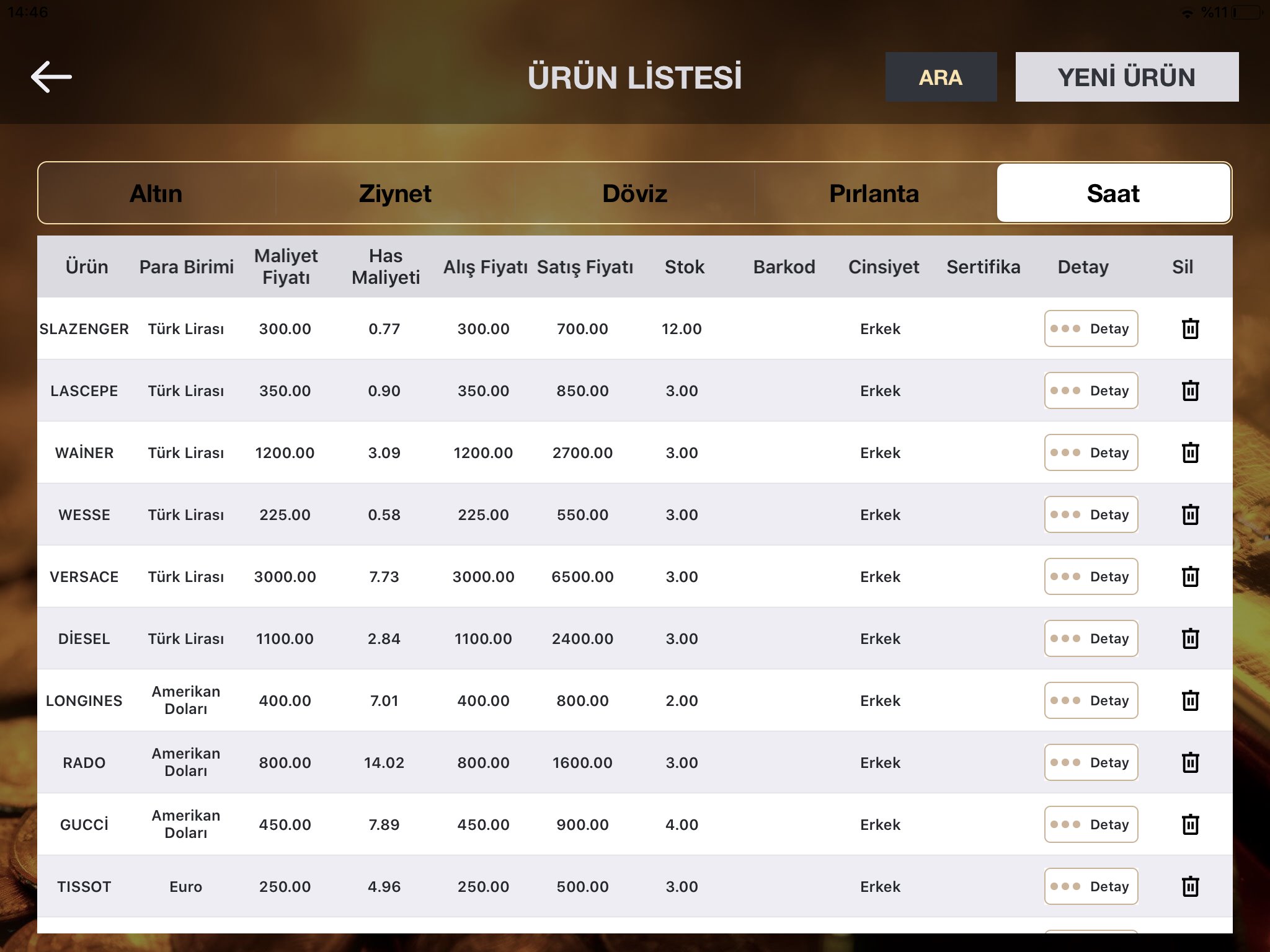Delete VERSACE using the trash icon
Screen dimensions: 1270x952
click(x=1190, y=576)
